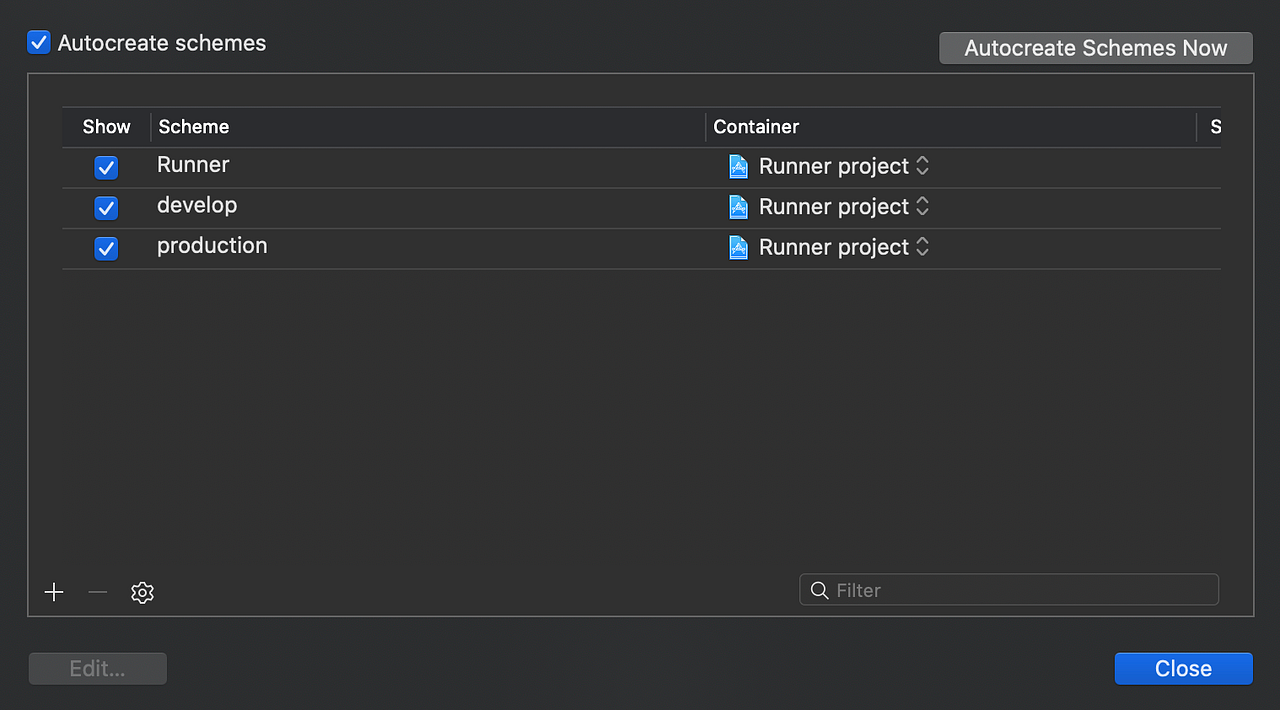Screen dimensions: 1280x710
Task: Select the production scheme name
Action: click(212, 246)
